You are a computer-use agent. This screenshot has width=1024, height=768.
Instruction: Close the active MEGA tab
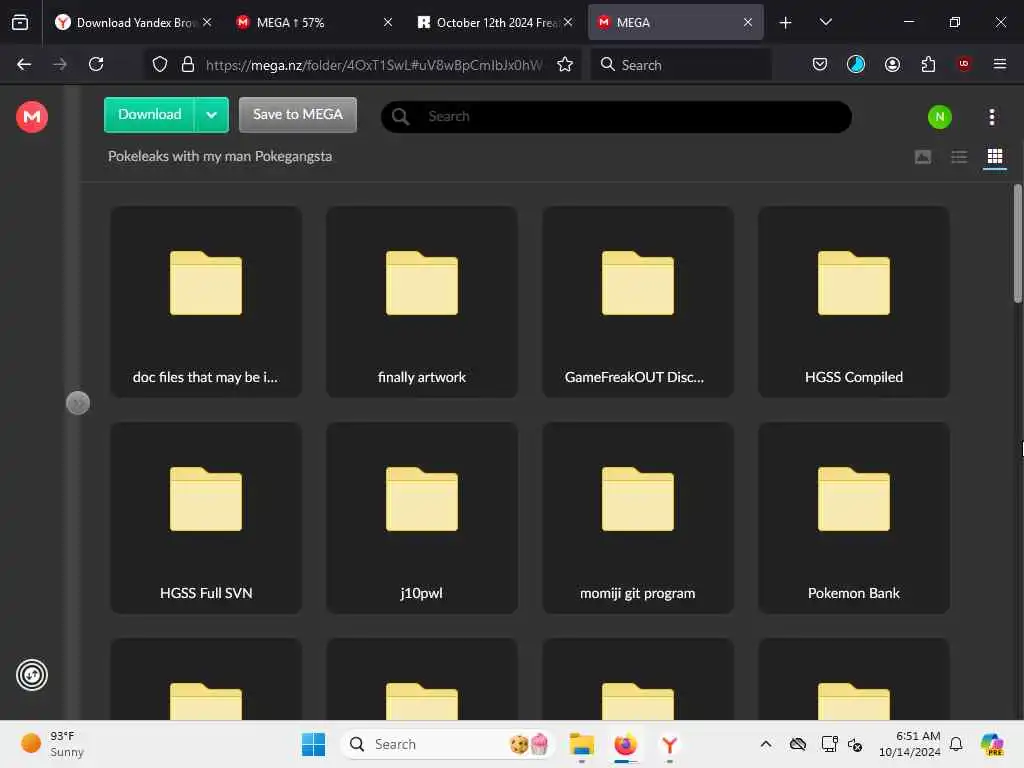click(748, 22)
